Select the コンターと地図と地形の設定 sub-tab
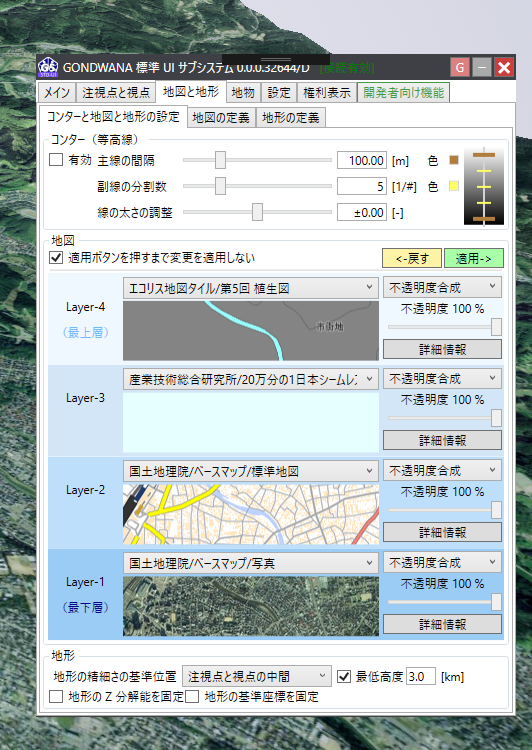Viewport: 532px width, 750px height. click(x=113, y=117)
